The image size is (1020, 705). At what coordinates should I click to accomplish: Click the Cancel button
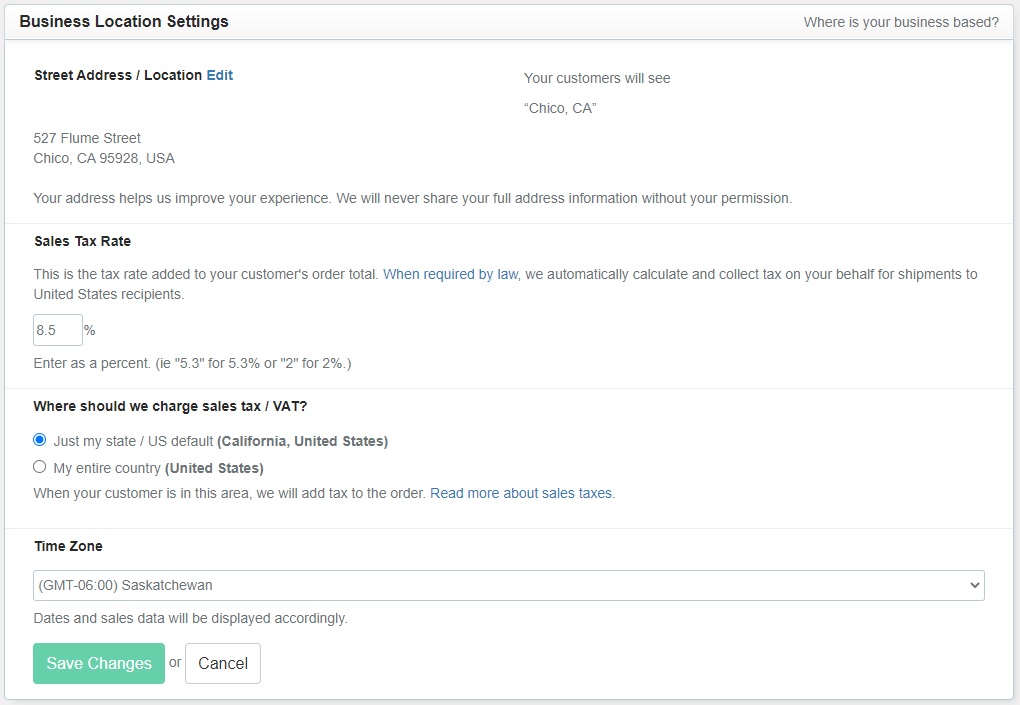(x=223, y=663)
